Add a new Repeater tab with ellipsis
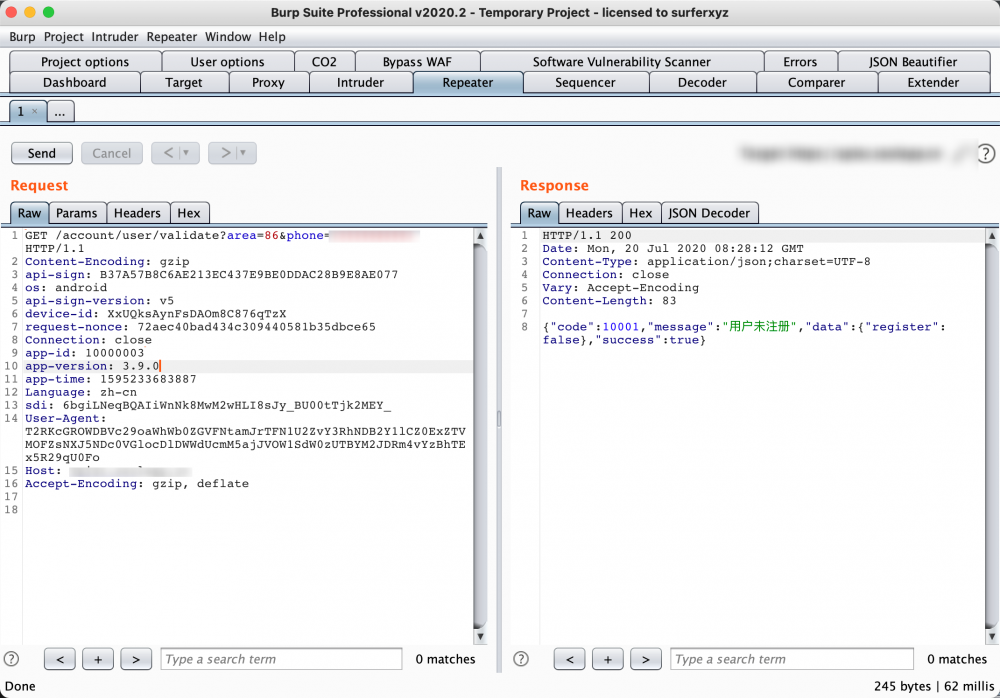This screenshot has width=1000, height=698. [60, 112]
